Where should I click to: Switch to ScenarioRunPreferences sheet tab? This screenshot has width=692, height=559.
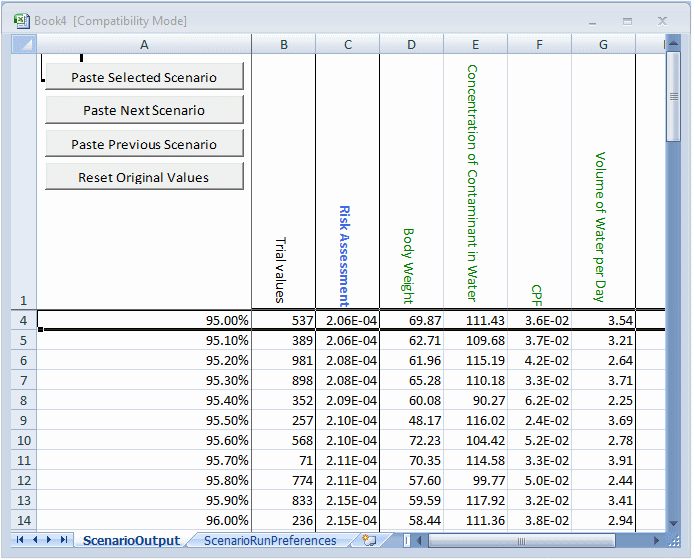pyautogui.click(x=270, y=540)
